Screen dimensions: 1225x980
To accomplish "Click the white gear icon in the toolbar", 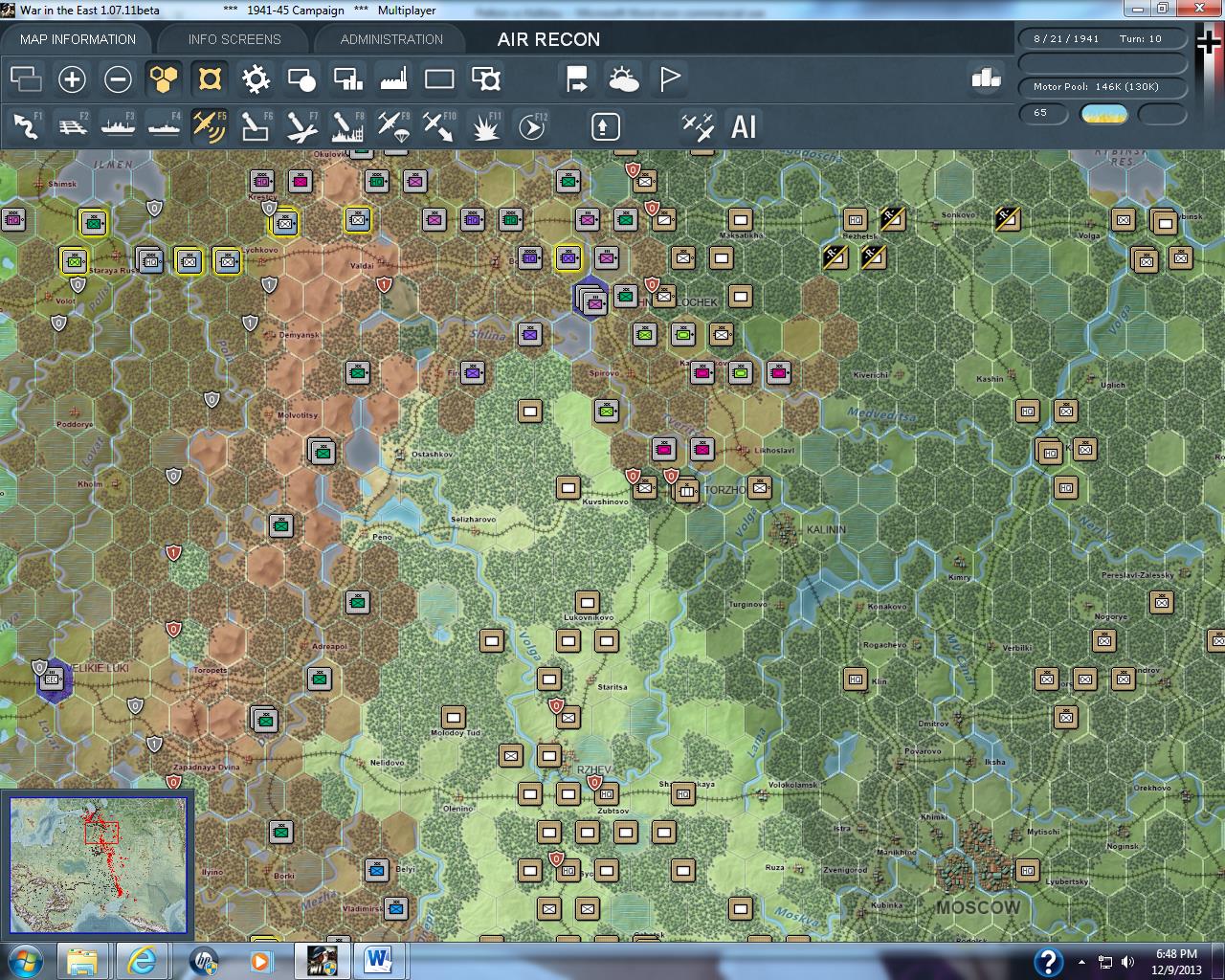I will [256, 78].
